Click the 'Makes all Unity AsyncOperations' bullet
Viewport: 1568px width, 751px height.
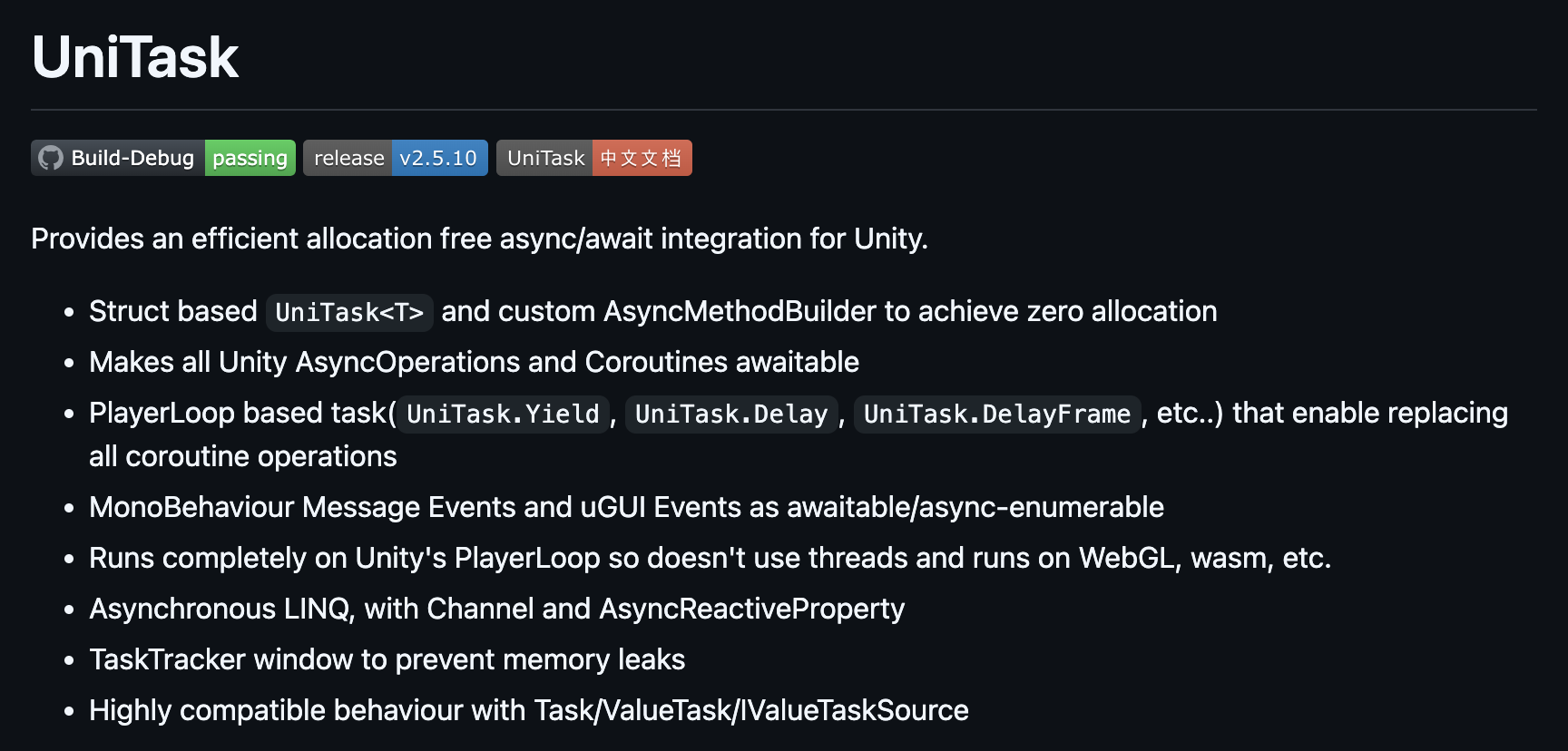[474, 362]
